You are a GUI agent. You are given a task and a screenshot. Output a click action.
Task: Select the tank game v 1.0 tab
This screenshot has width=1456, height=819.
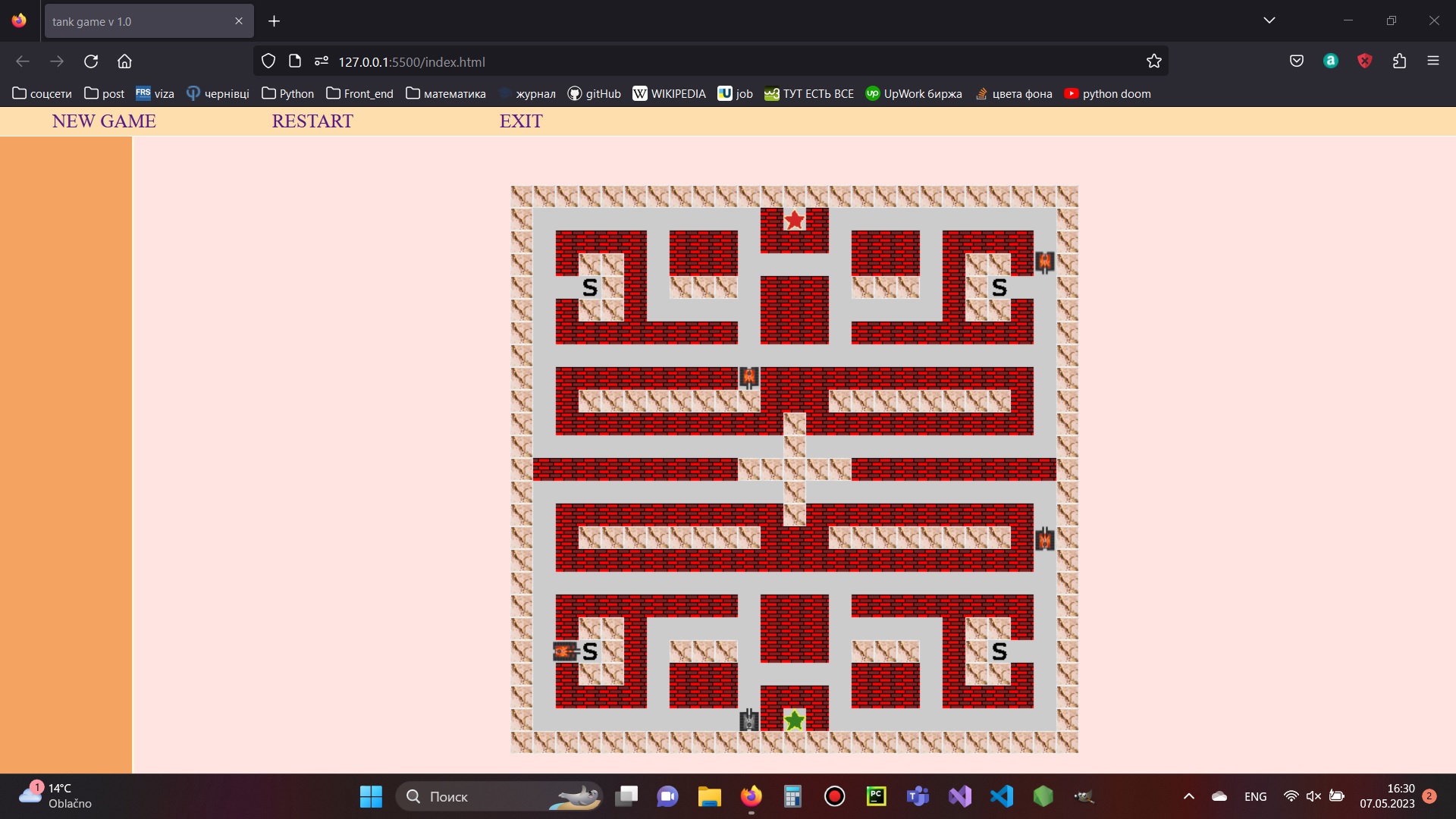tap(136, 21)
